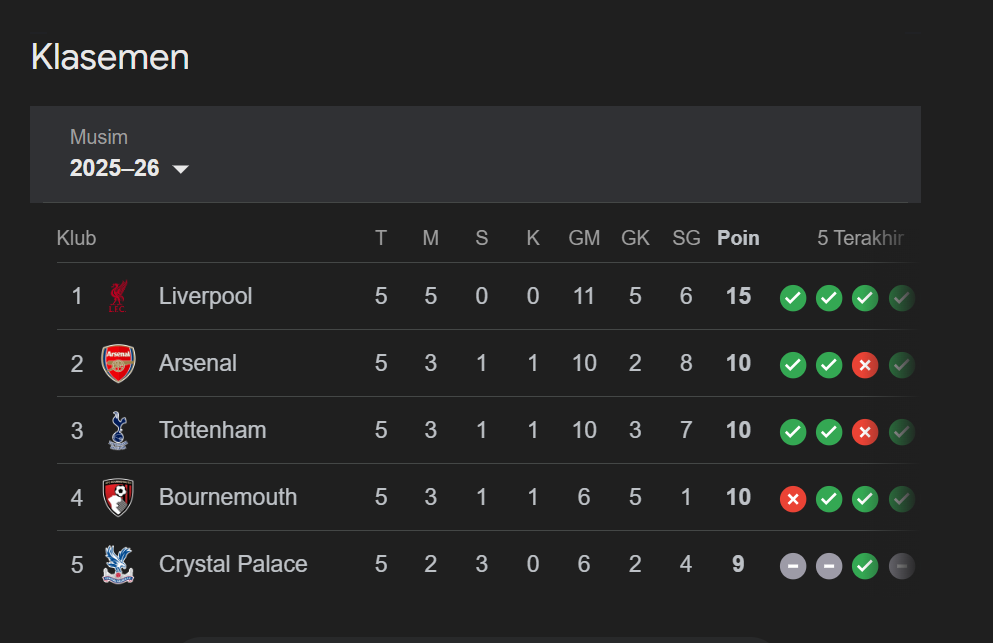Click the Klasemen heading
The height and width of the screenshot is (643, 993).
point(110,57)
